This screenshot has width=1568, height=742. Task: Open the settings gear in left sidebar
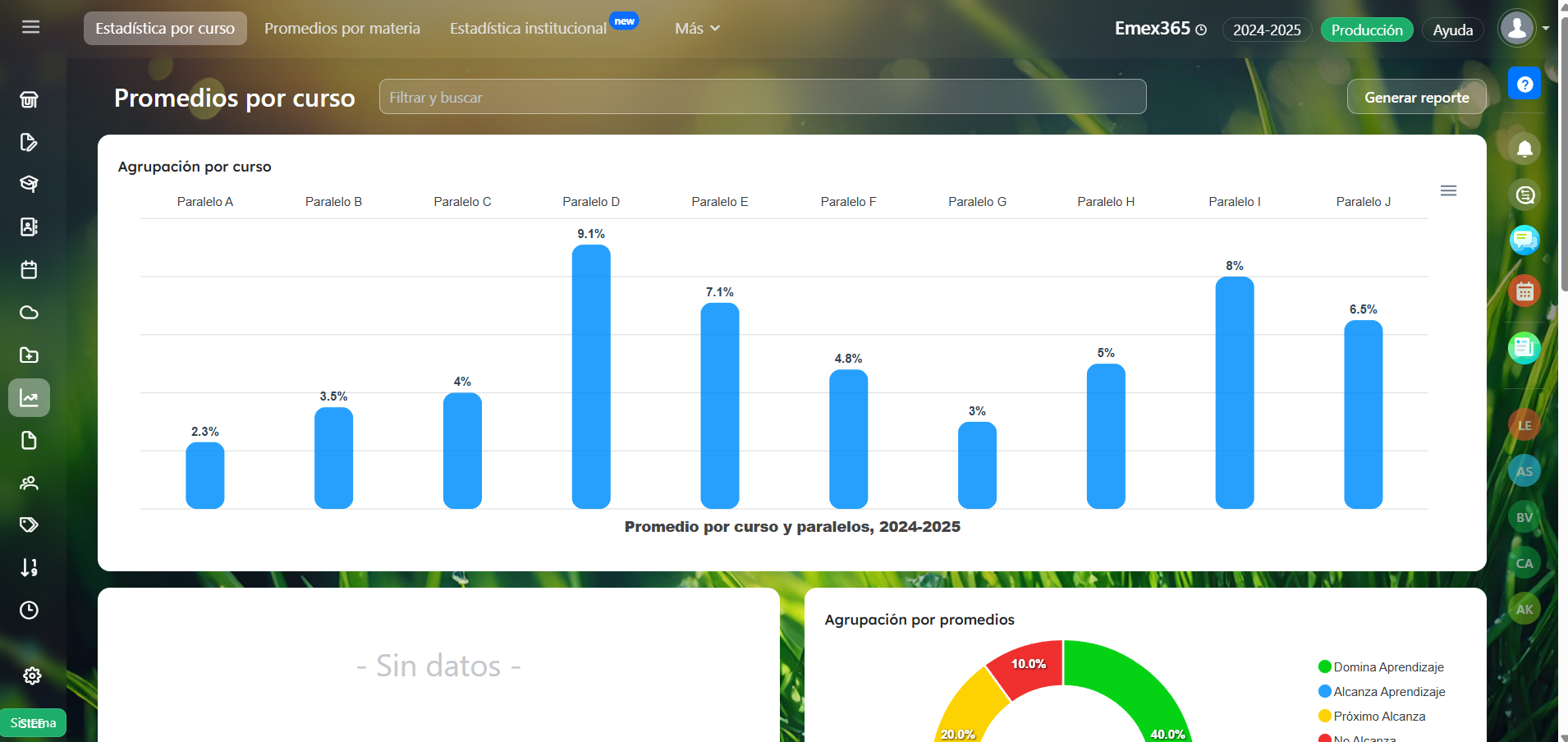pyautogui.click(x=32, y=676)
